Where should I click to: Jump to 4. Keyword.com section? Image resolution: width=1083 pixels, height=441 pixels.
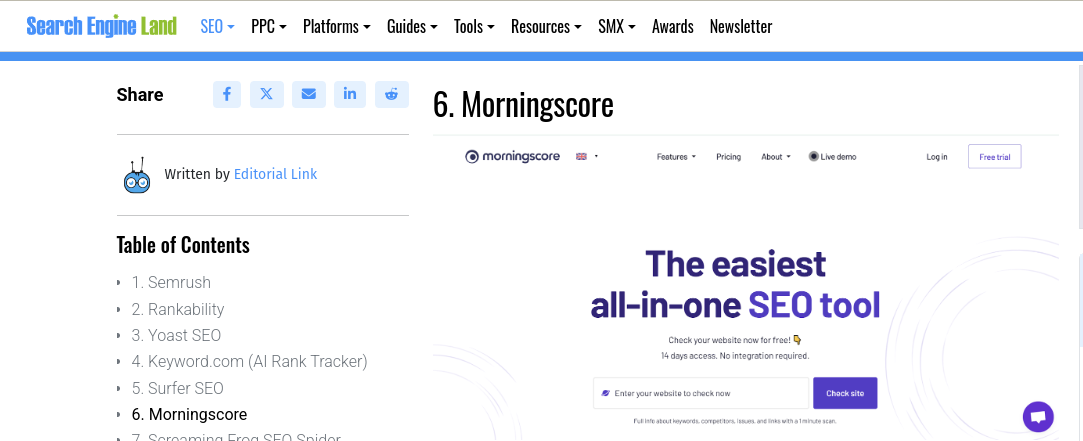[249, 362]
